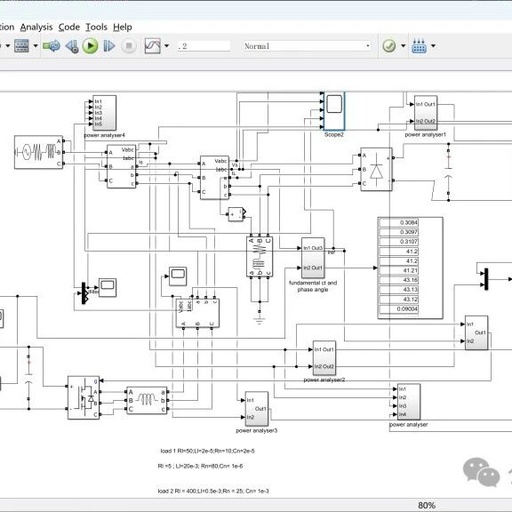
Task: Select the small scope above lower measurement block
Action: point(178,276)
